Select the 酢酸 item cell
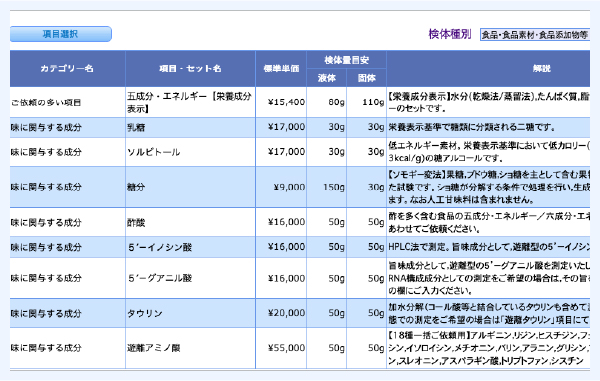The width and height of the screenshot is (600, 381). coord(190,222)
